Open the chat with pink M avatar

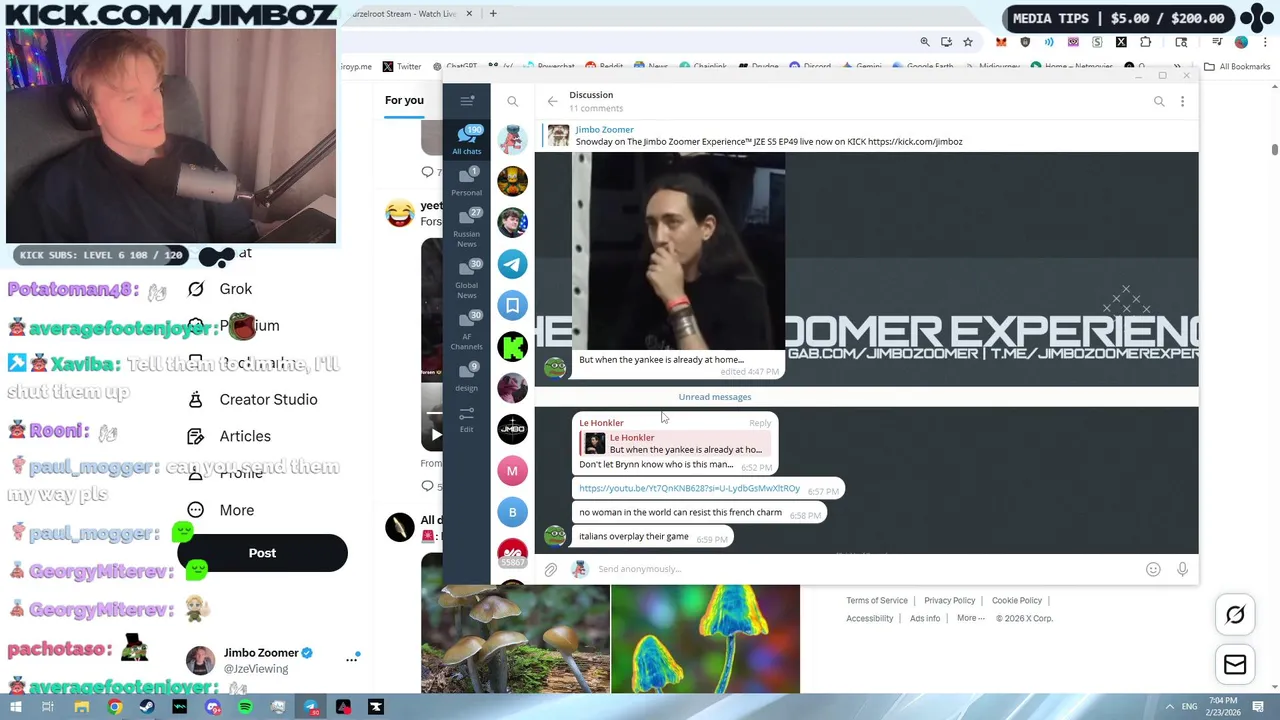tap(512, 471)
